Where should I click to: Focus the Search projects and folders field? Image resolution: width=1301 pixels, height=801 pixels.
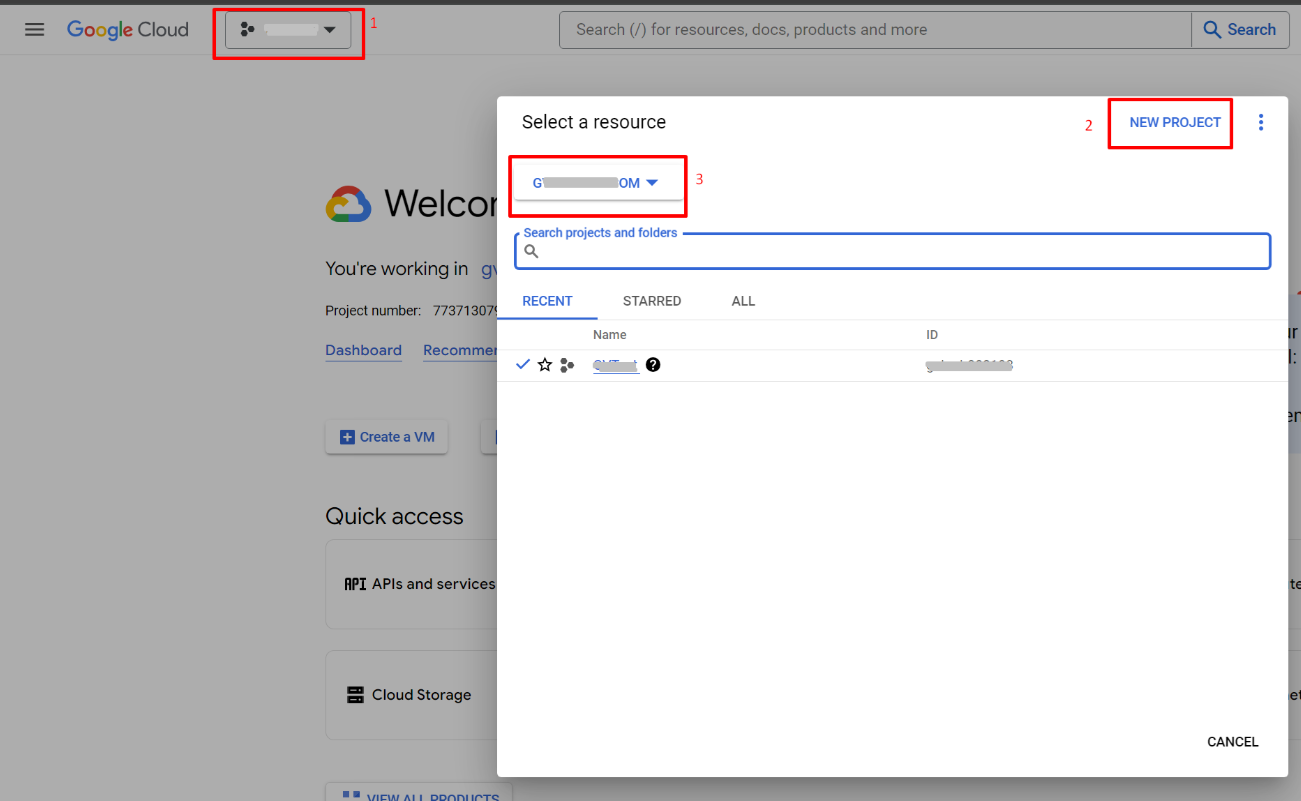click(900, 252)
